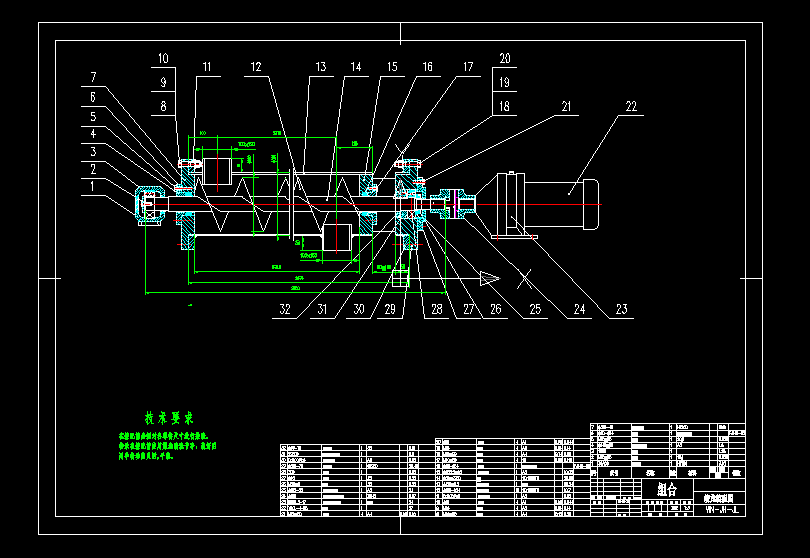Select part callout 11
Screen dimensions: 810x558
(x=207, y=67)
